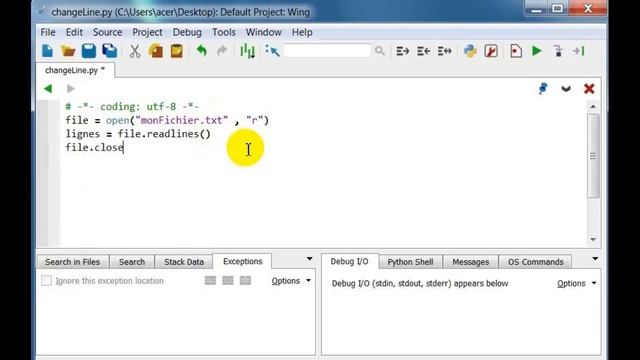
Task: Select the Exceptions tab
Action: (242, 261)
